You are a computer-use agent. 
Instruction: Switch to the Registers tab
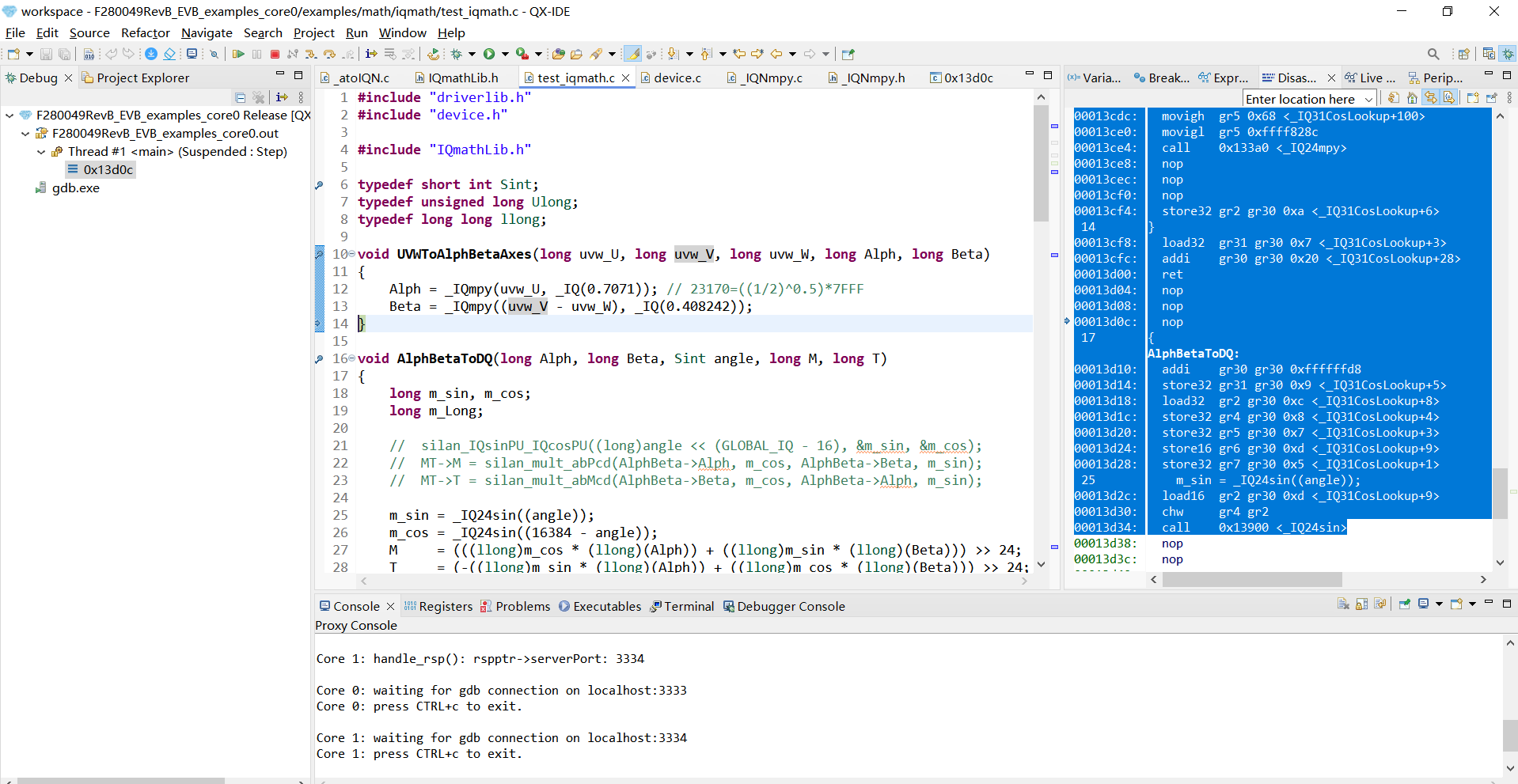[438, 606]
